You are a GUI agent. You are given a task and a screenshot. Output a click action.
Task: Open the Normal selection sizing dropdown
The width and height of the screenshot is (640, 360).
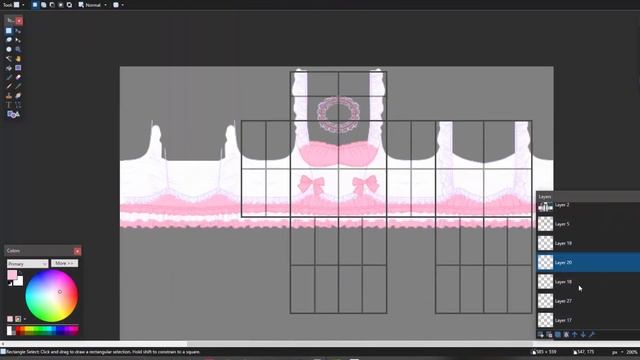point(93,5)
